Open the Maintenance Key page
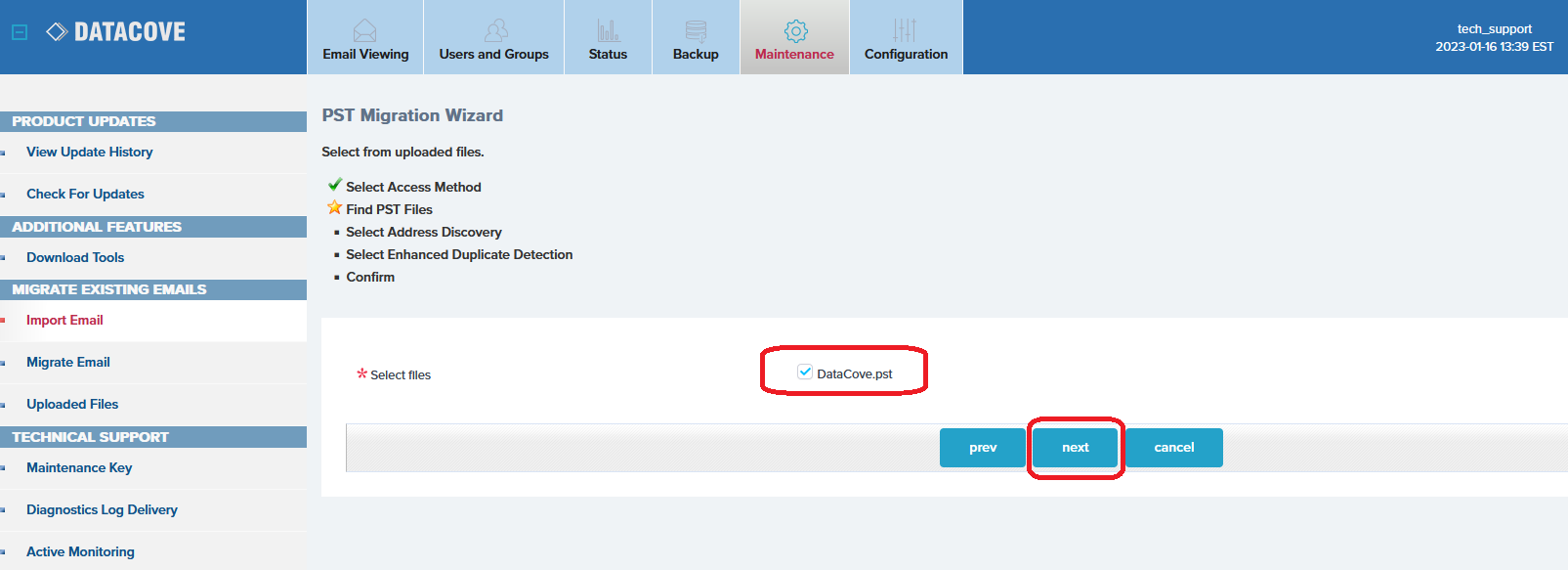The height and width of the screenshot is (570, 1568). pyautogui.click(x=79, y=468)
